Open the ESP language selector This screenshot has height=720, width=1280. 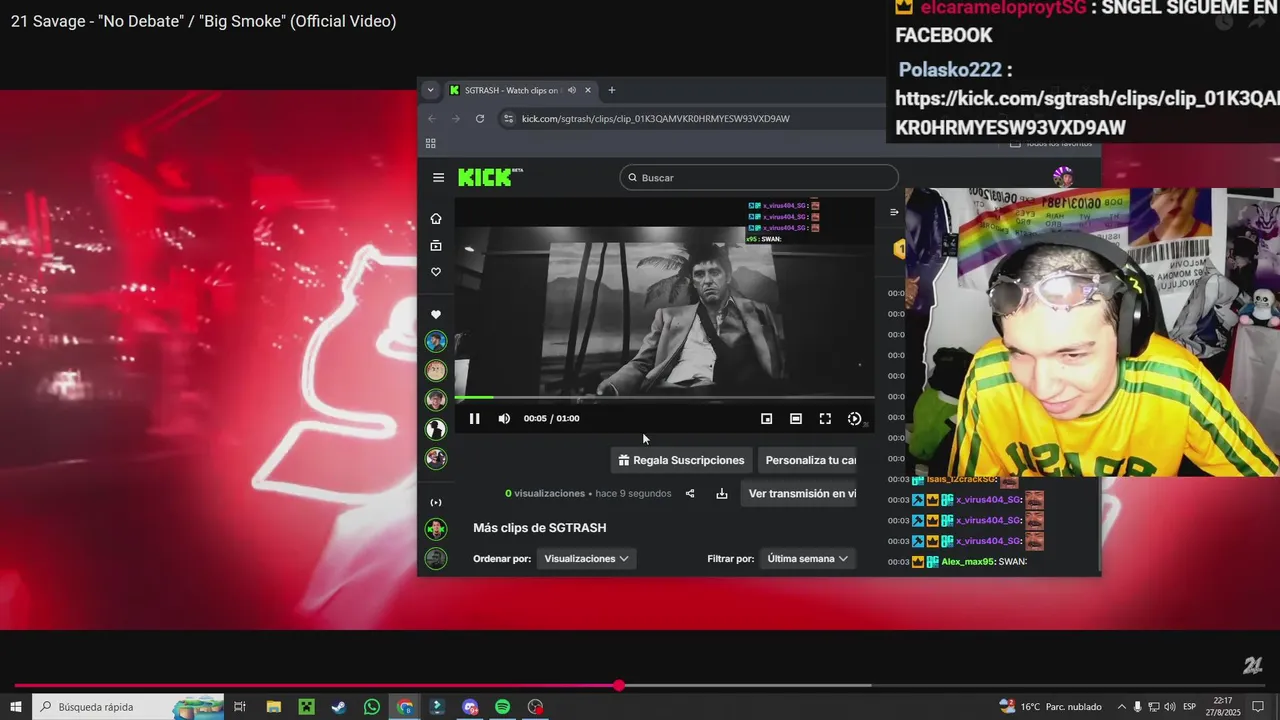(x=1190, y=707)
